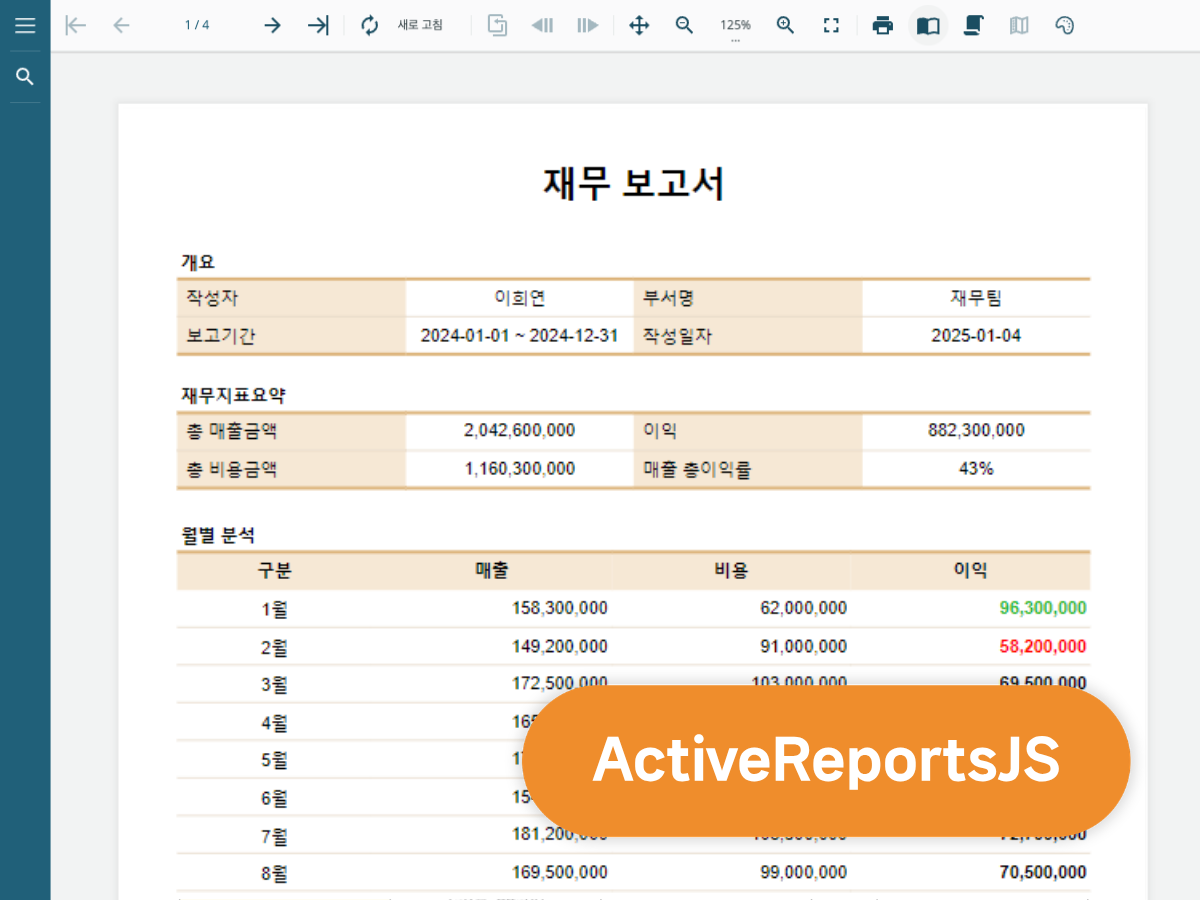Click the zoom in icon
The width and height of the screenshot is (1200, 900).
pos(786,25)
